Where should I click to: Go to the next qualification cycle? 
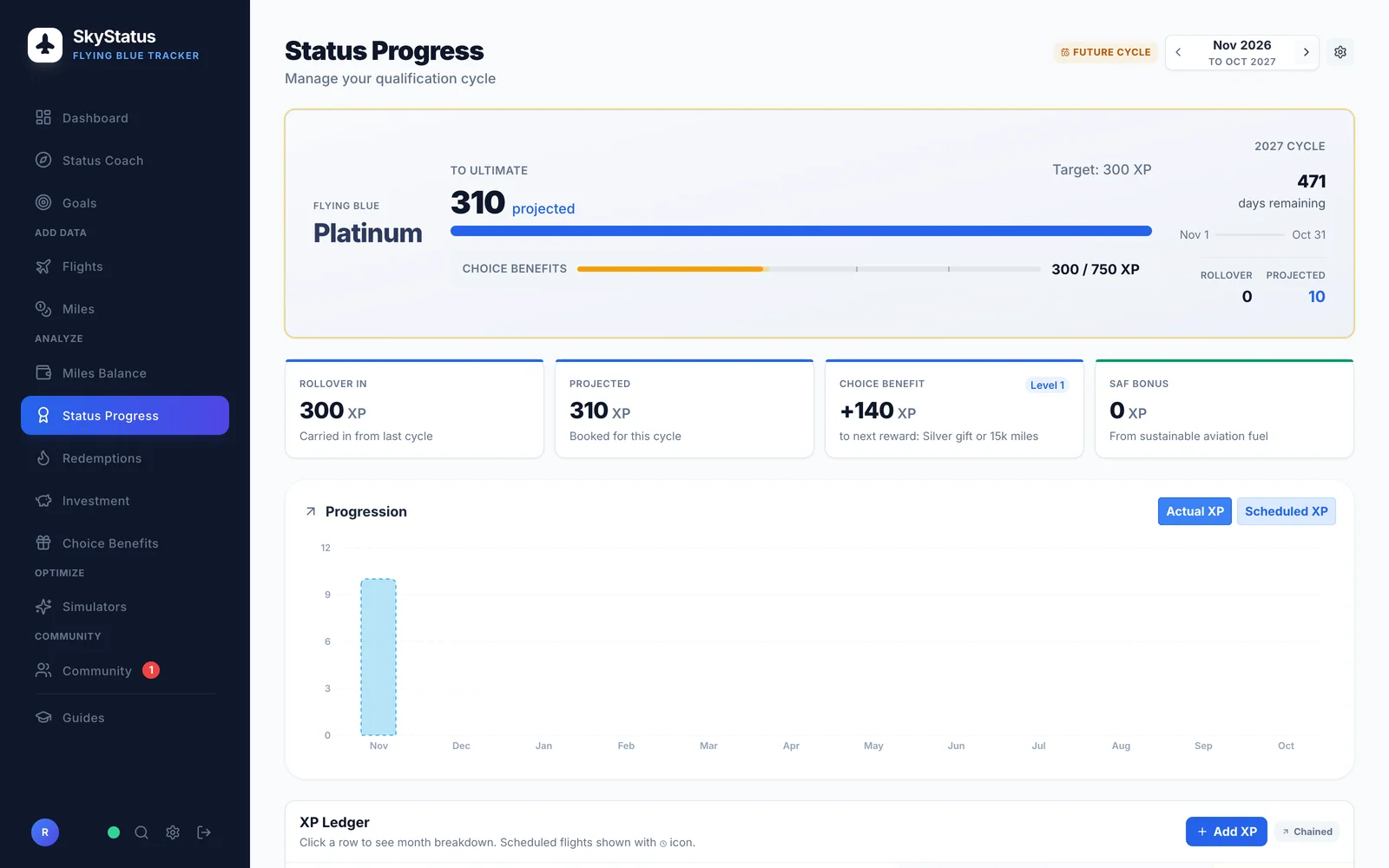[x=1306, y=52]
